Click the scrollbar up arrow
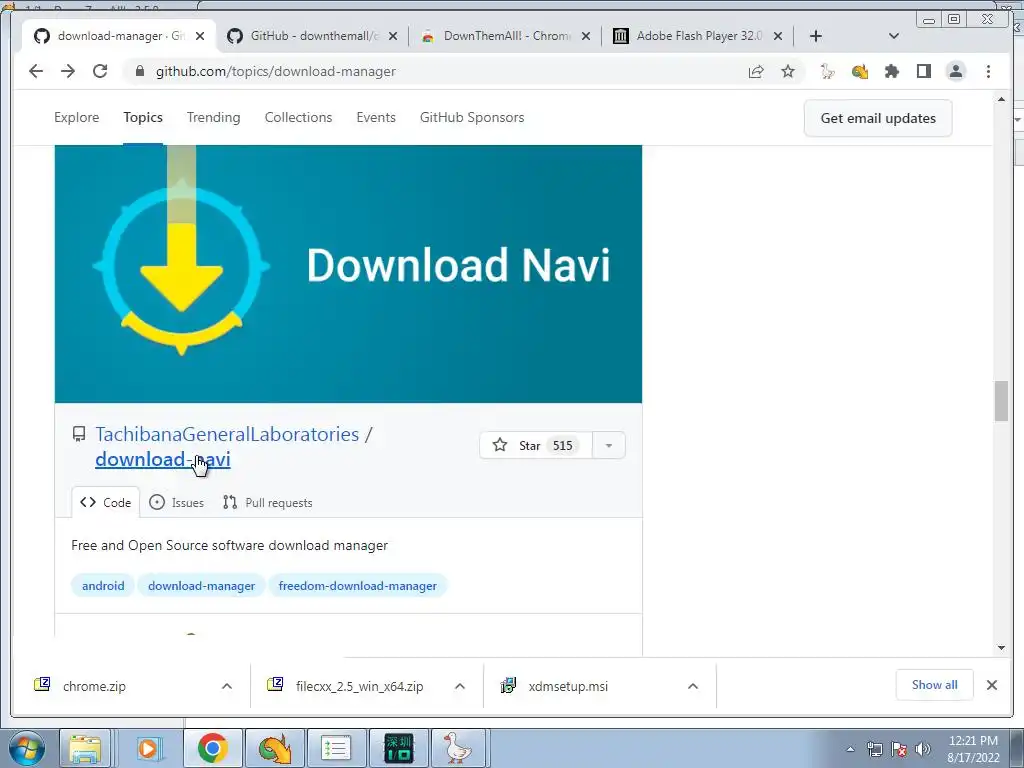 pyautogui.click(x=1001, y=99)
